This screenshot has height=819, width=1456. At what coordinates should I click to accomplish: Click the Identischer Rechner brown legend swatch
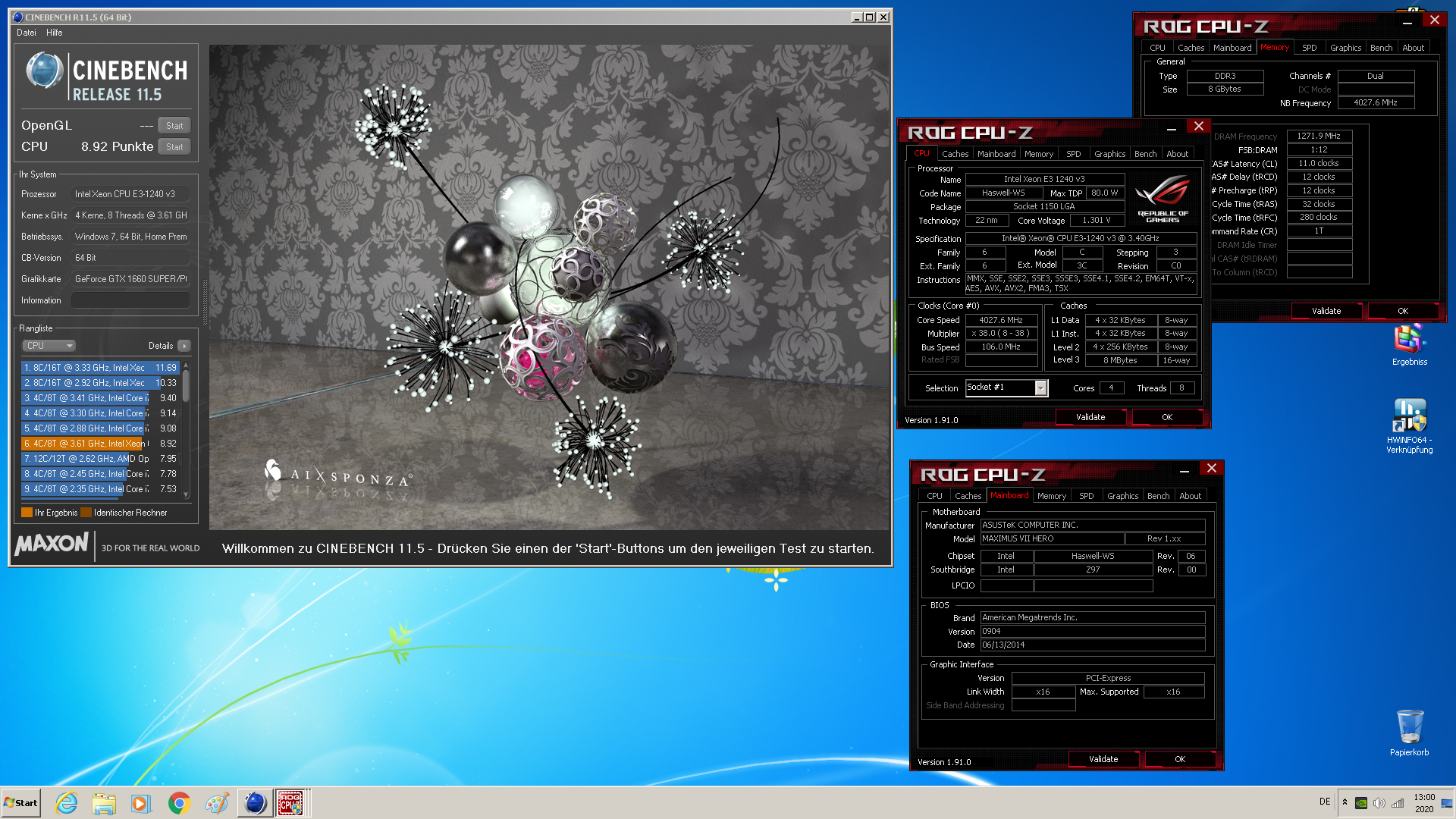click(86, 513)
